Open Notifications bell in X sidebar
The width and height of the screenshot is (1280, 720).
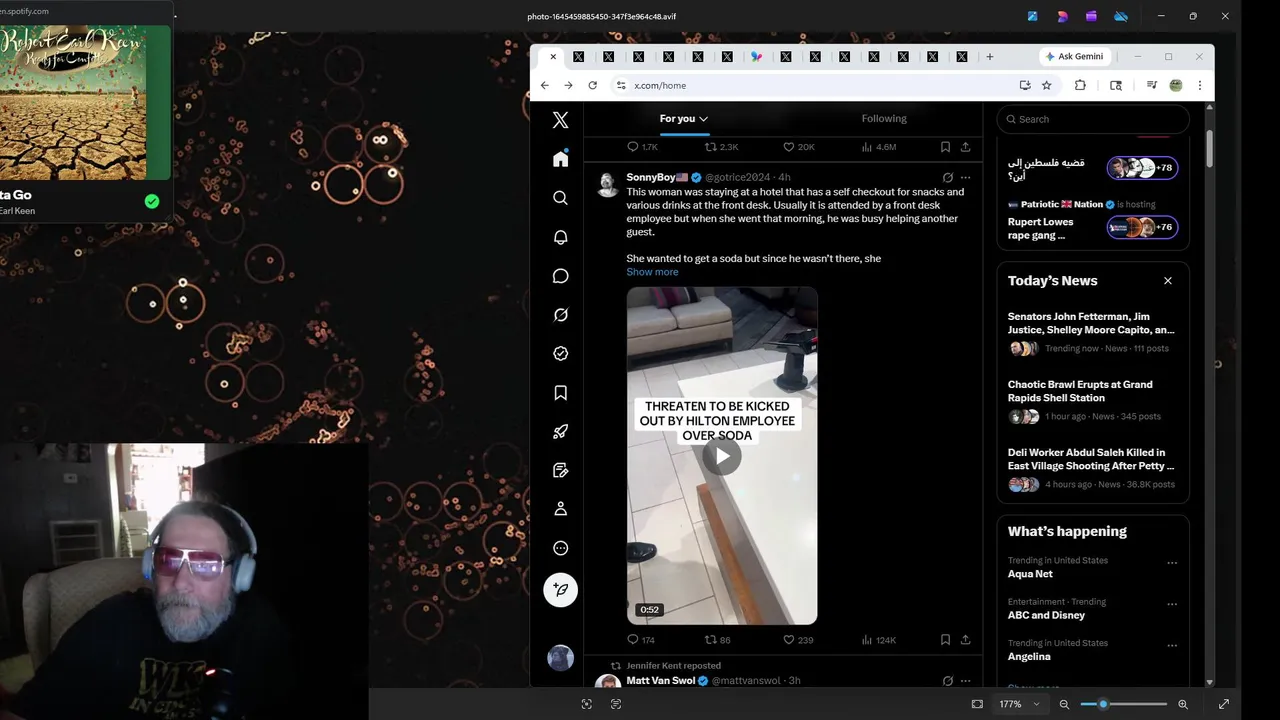click(x=560, y=237)
